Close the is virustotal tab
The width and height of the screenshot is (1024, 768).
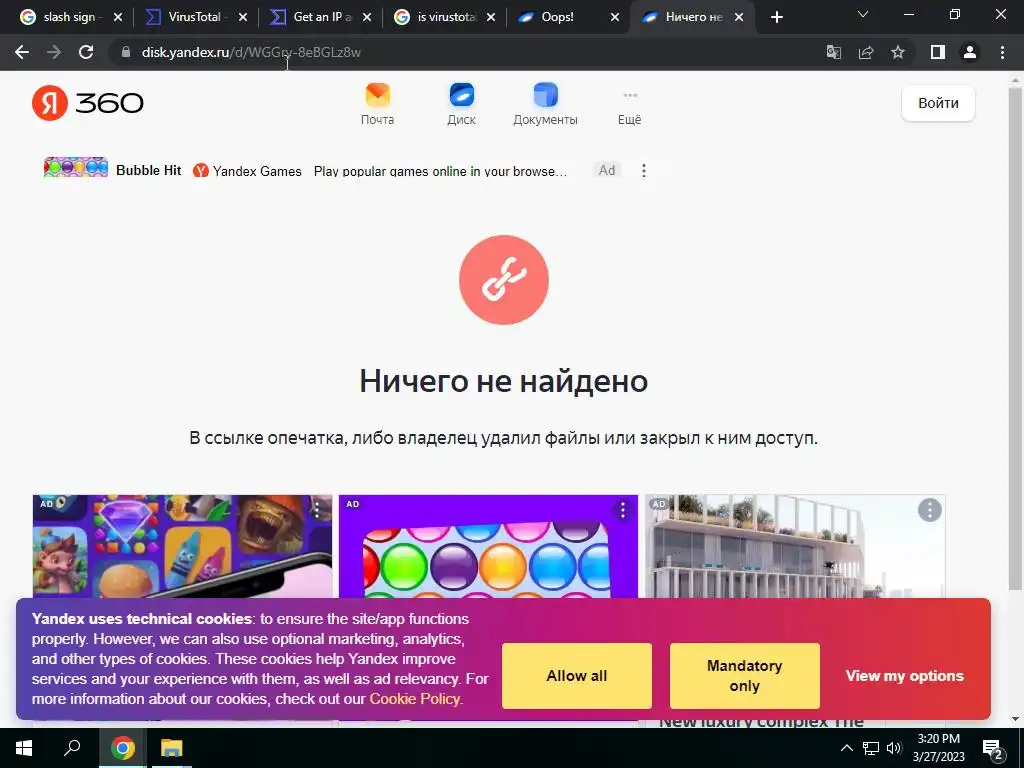point(490,18)
